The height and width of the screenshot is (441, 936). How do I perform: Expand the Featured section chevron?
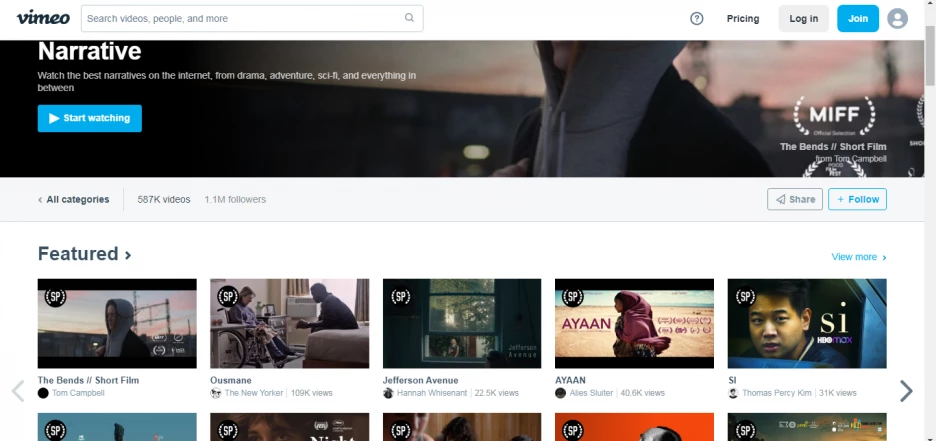click(128, 255)
